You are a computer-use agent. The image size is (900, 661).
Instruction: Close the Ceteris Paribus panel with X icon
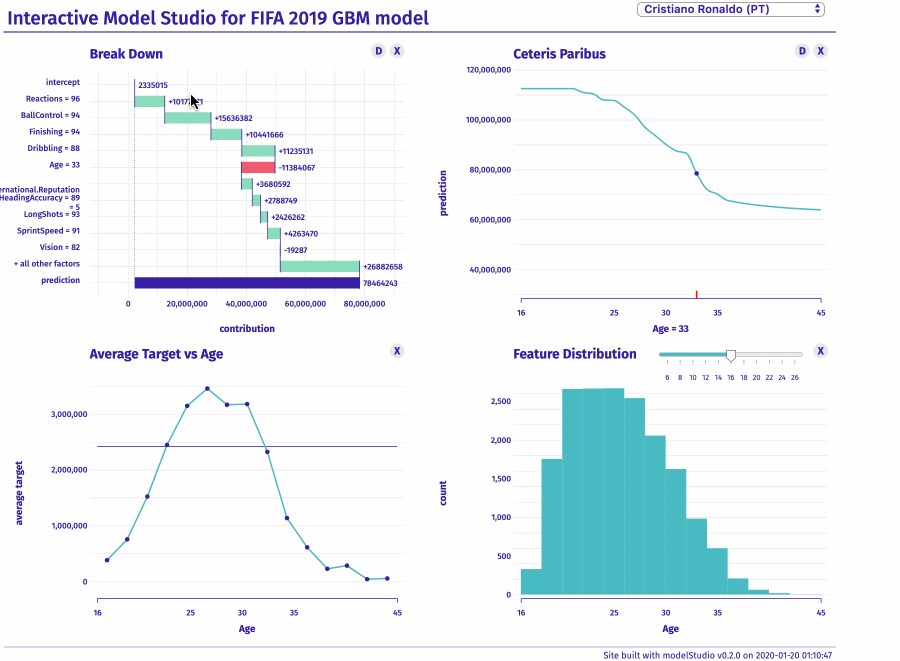[820, 50]
